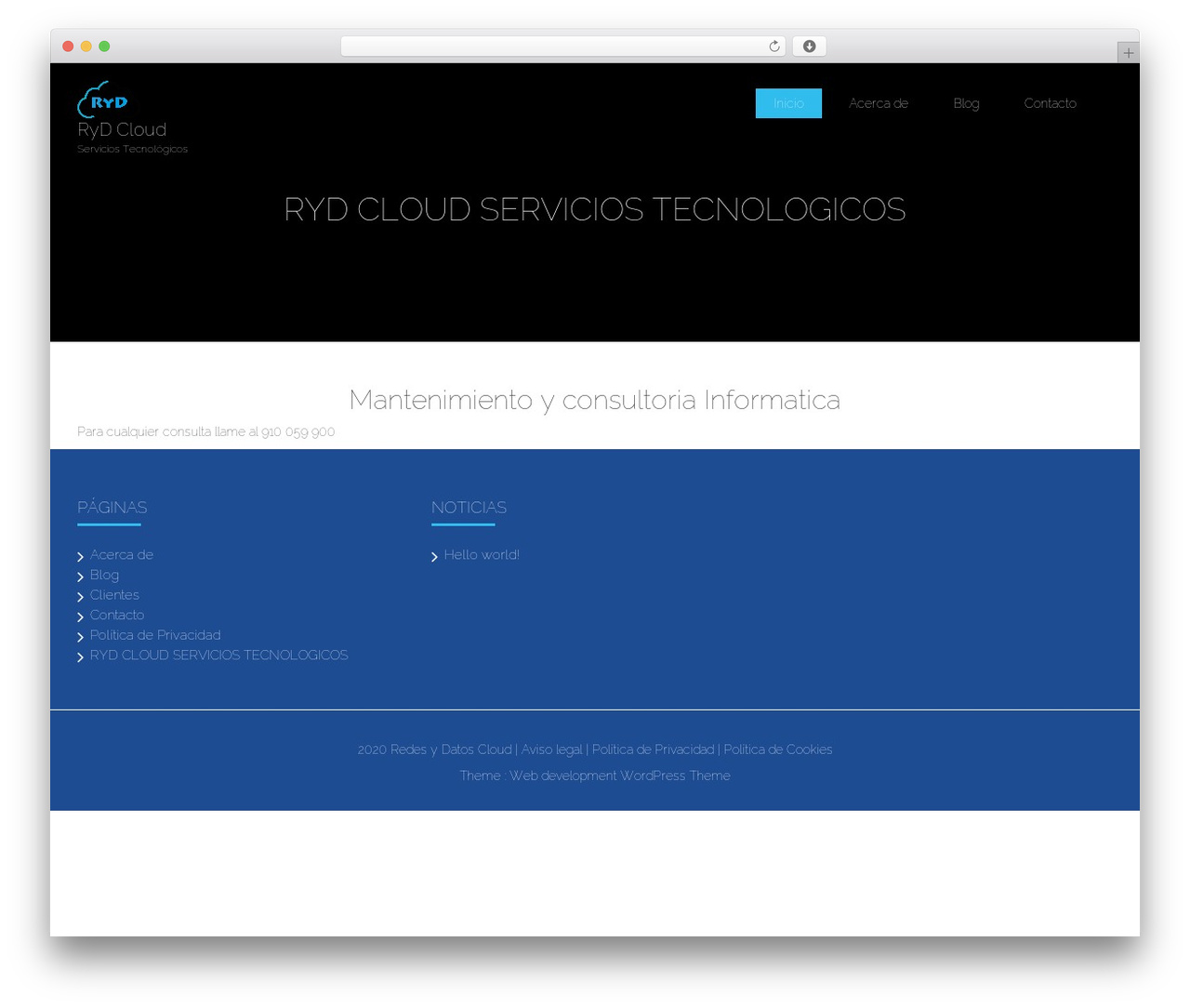Add a new browser tab
Viewport: 1190px width, 1008px height.
1128,53
